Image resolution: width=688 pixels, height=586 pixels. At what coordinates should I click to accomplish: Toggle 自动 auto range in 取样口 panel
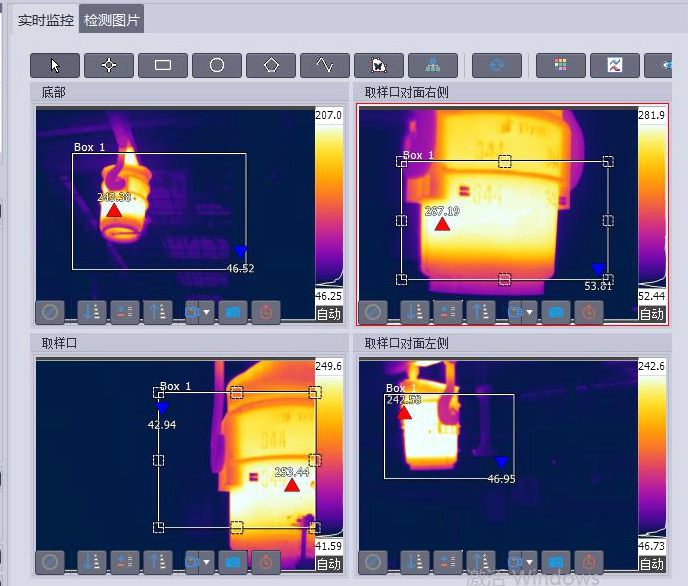point(329,564)
